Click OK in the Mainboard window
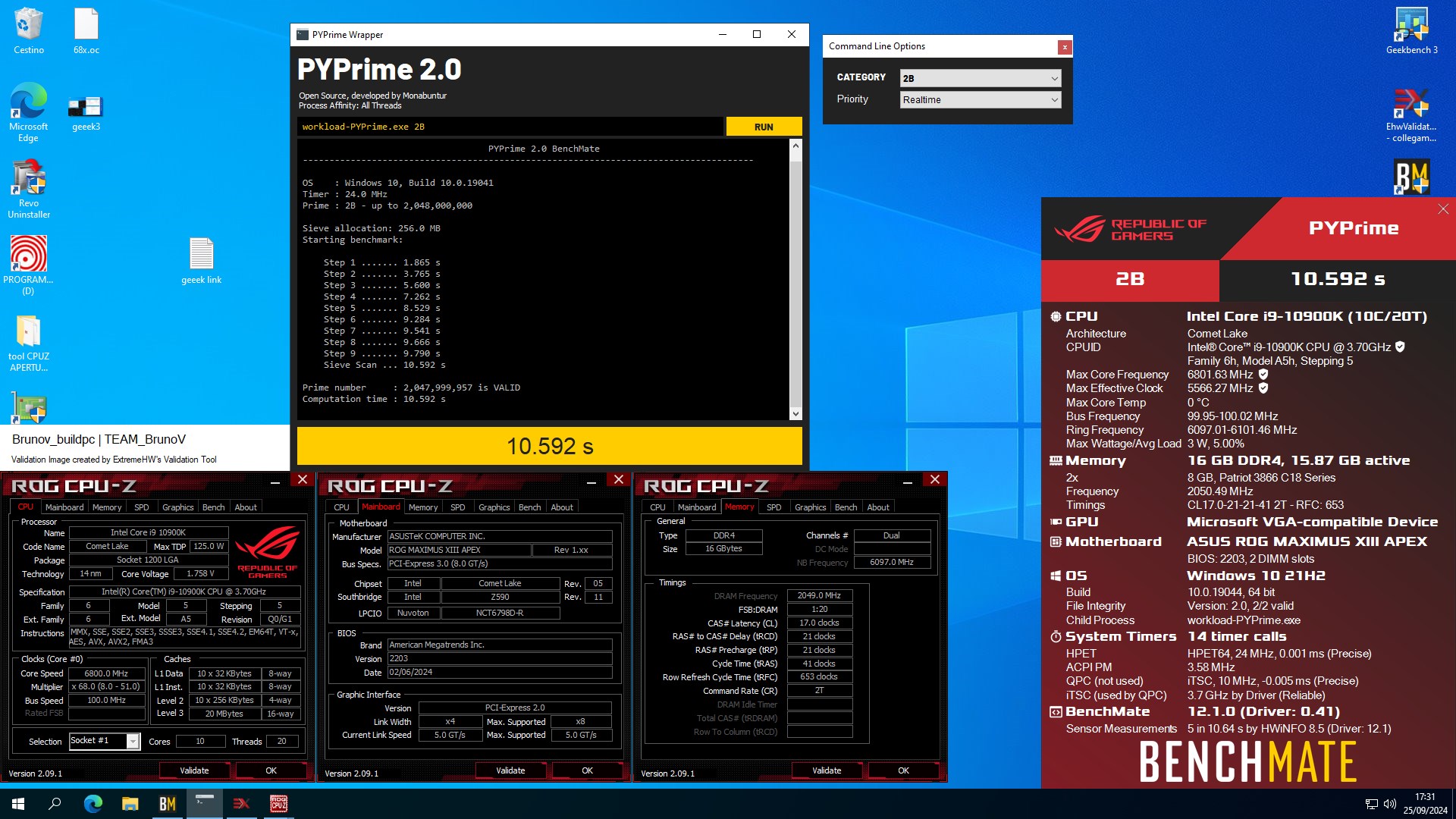1456x819 pixels. [x=587, y=770]
